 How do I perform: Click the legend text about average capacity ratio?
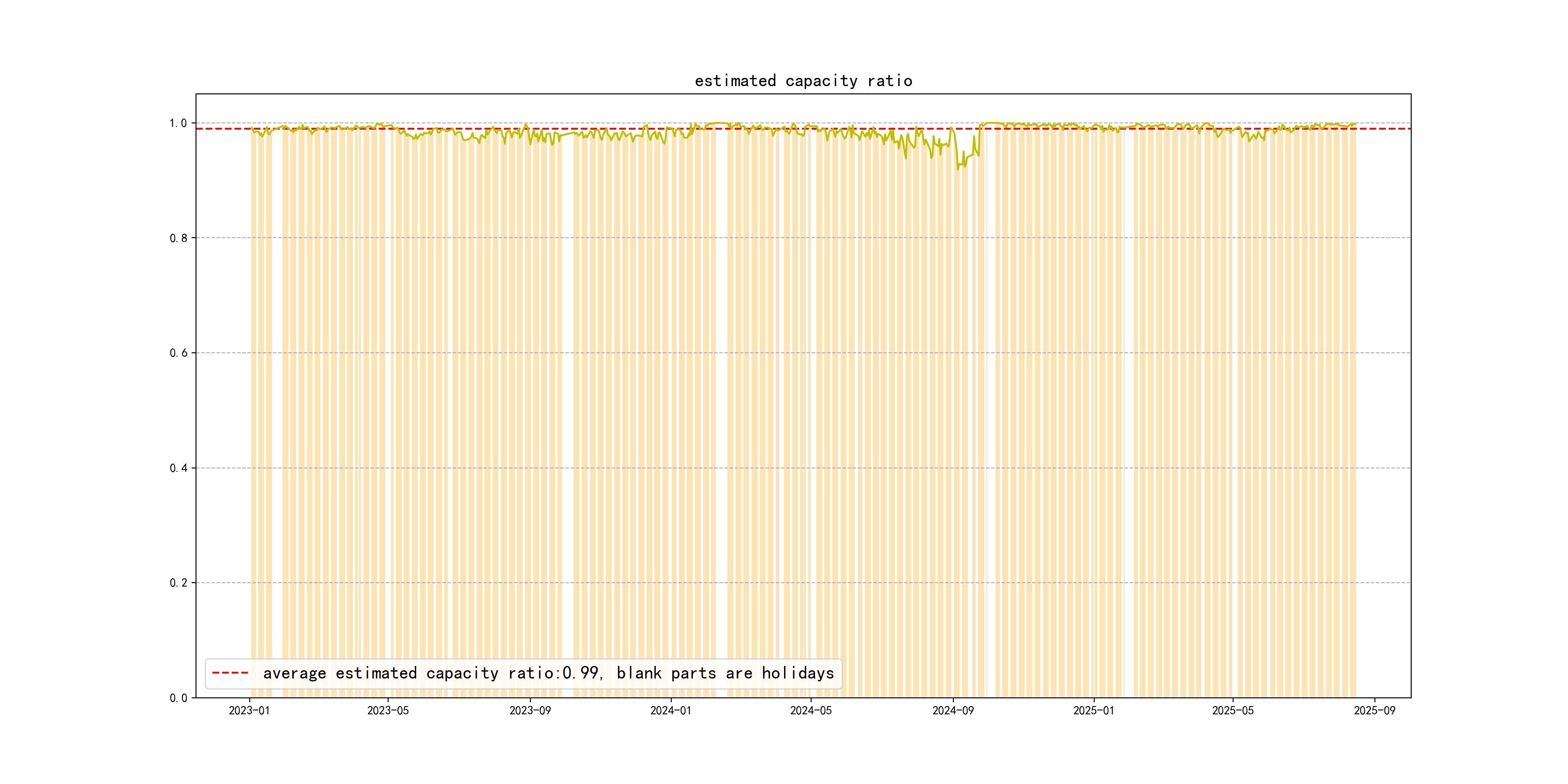click(x=548, y=673)
